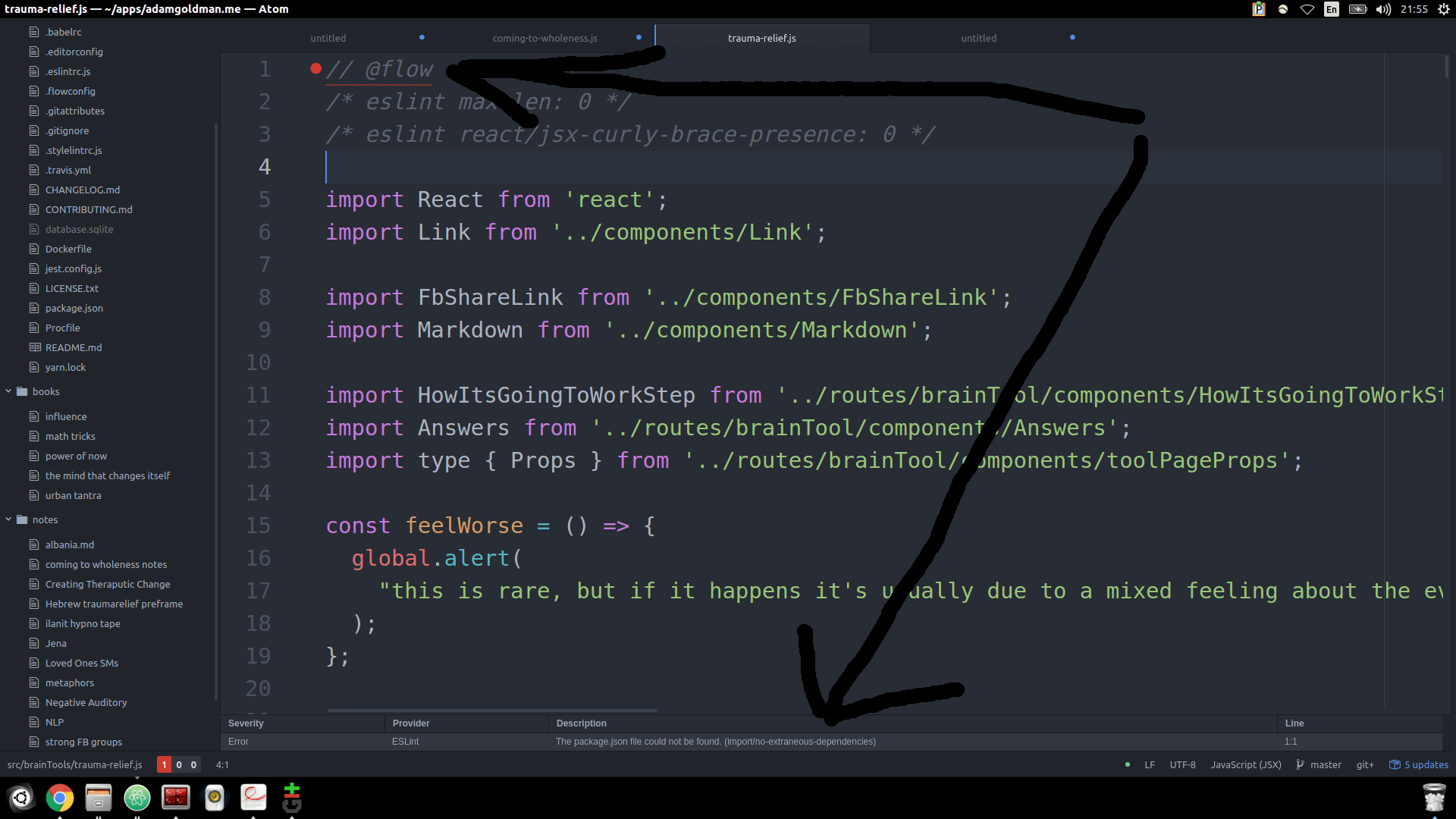
Task: Click the package cube icon next to '5 updates'
Action: tap(1394, 764)
